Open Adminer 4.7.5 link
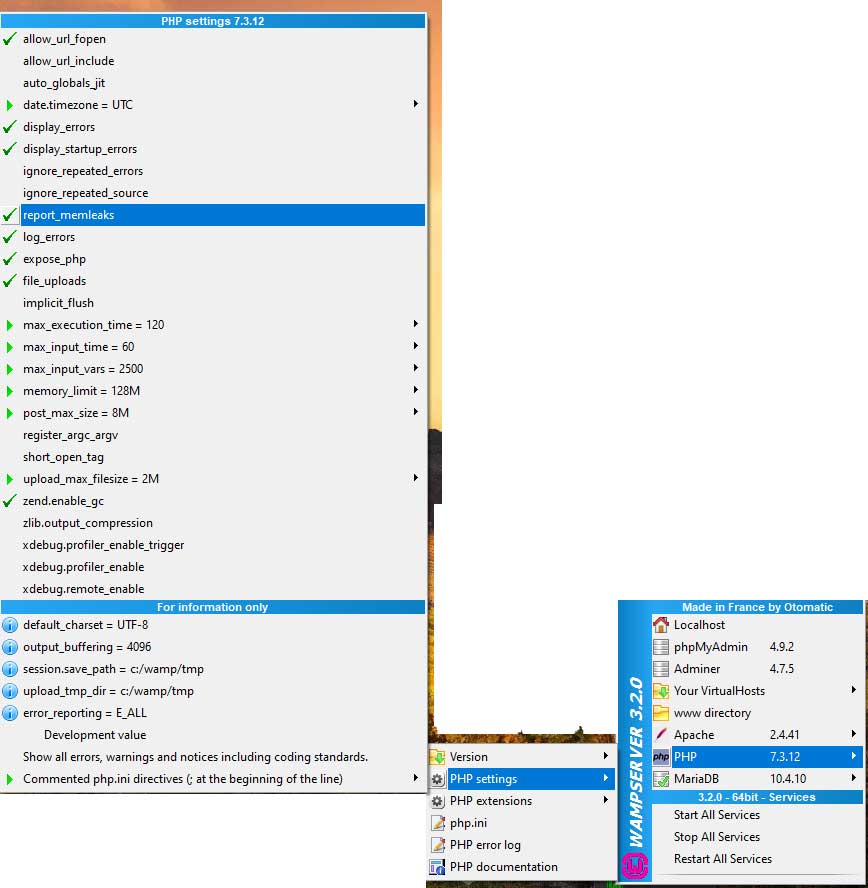The height and width of the screenshot is (888, 868). [x=757, y=669]
